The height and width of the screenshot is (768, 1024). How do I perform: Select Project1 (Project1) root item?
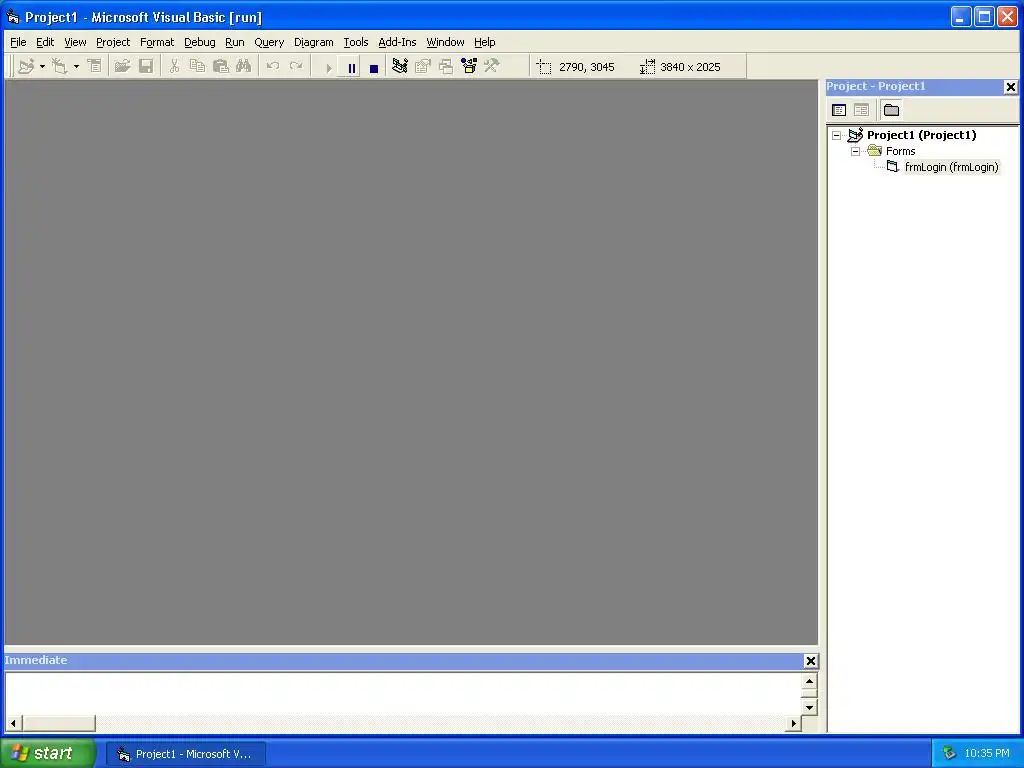coord(921,135)
